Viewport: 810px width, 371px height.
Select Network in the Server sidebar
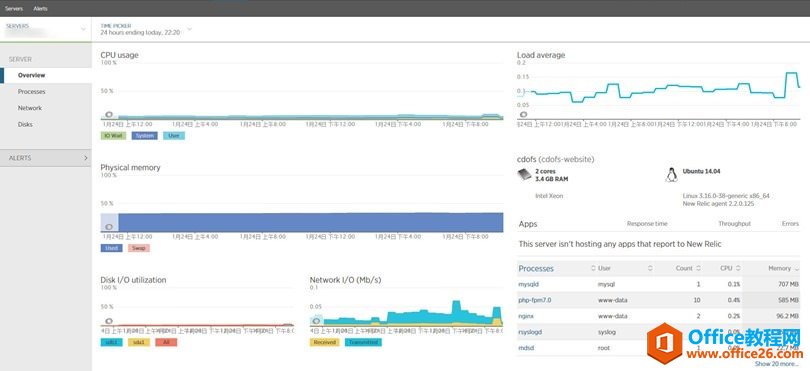pos(30,109)
